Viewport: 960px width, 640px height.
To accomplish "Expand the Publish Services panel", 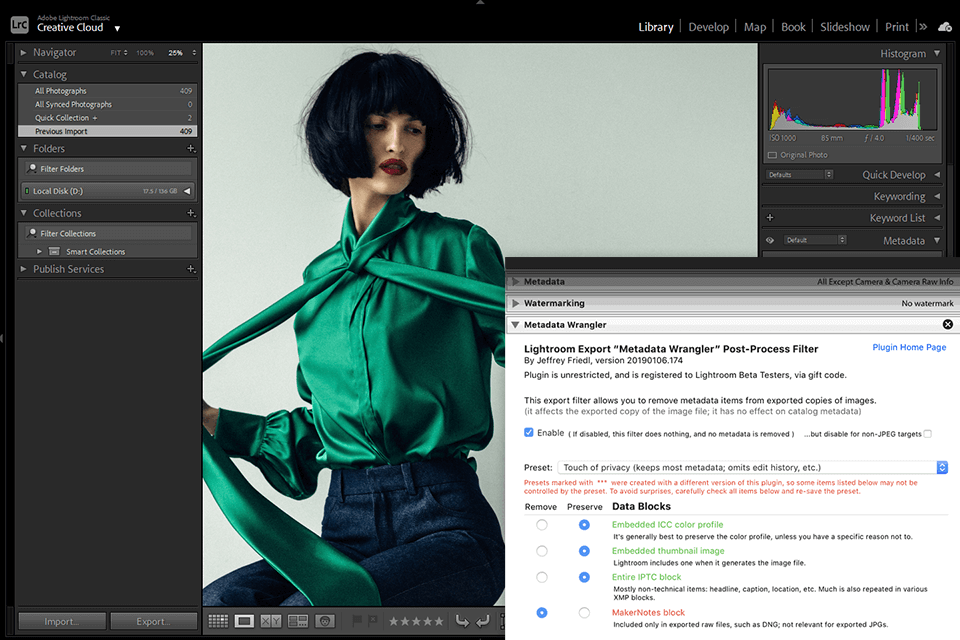I will click(x=23, y=269).
